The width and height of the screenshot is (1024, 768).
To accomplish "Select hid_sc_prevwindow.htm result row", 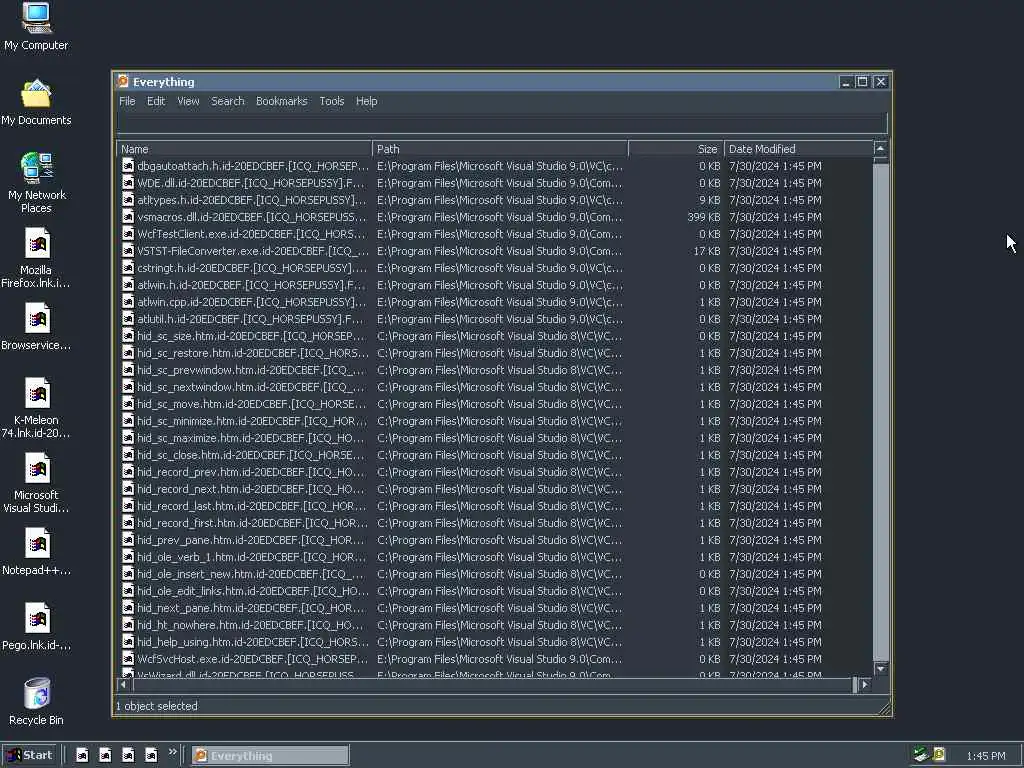I will [x=494, y=370].
